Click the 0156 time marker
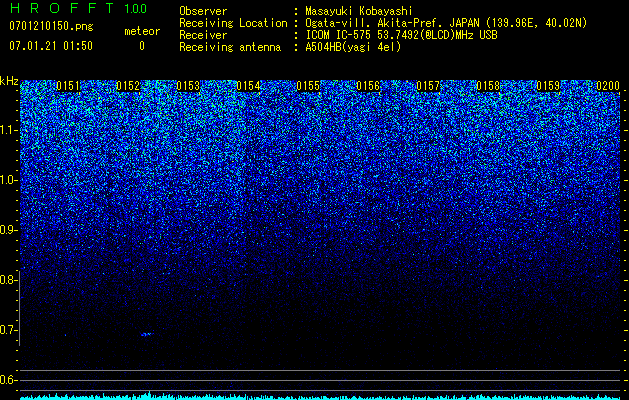Image resolution: width=629 pixels, height=400 pixels. 368,86
